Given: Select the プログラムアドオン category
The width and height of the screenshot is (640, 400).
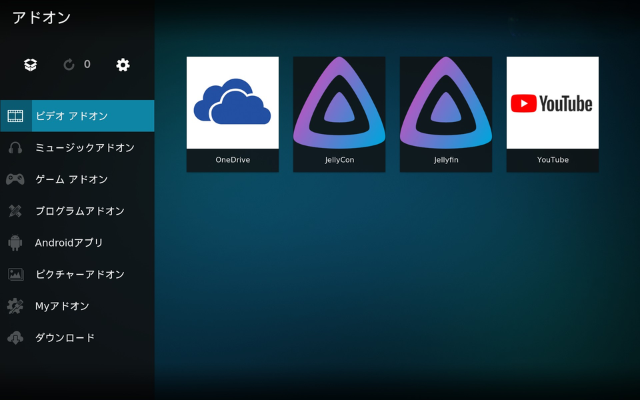Looking at the screenshot, I should click(x=80, y=211).
